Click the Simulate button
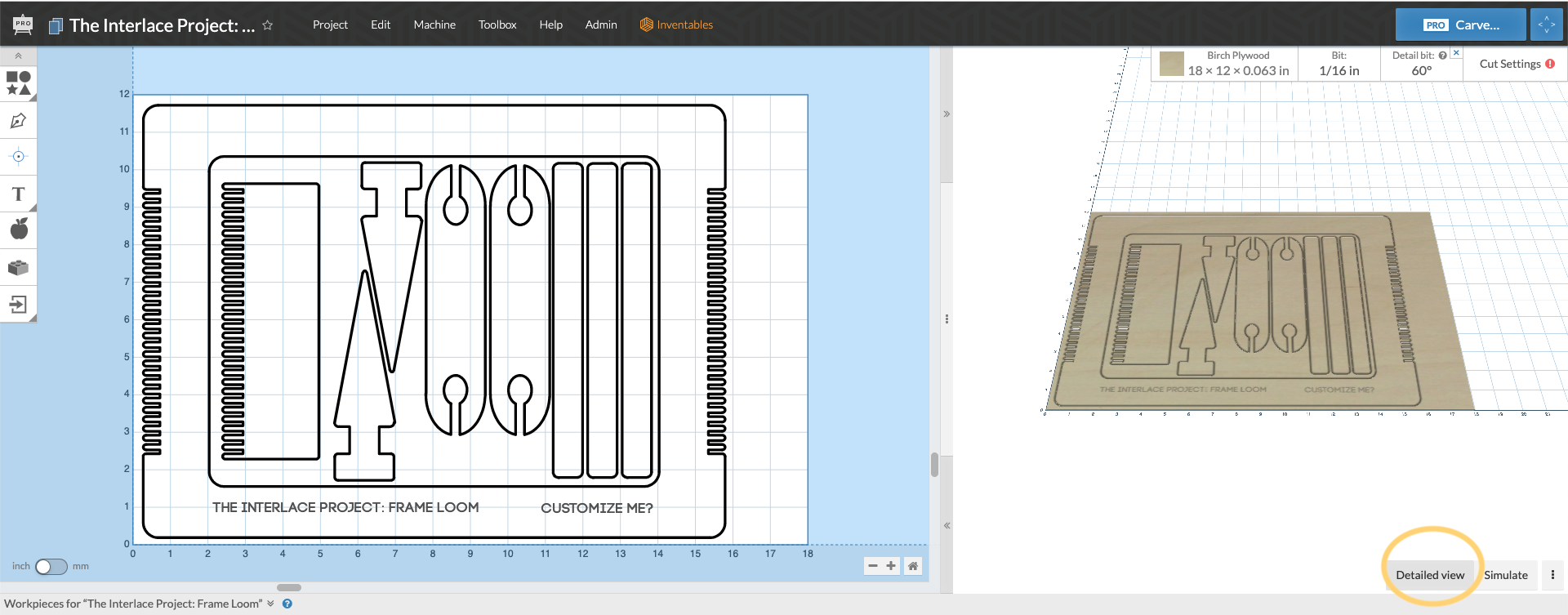 point(1505,575)
